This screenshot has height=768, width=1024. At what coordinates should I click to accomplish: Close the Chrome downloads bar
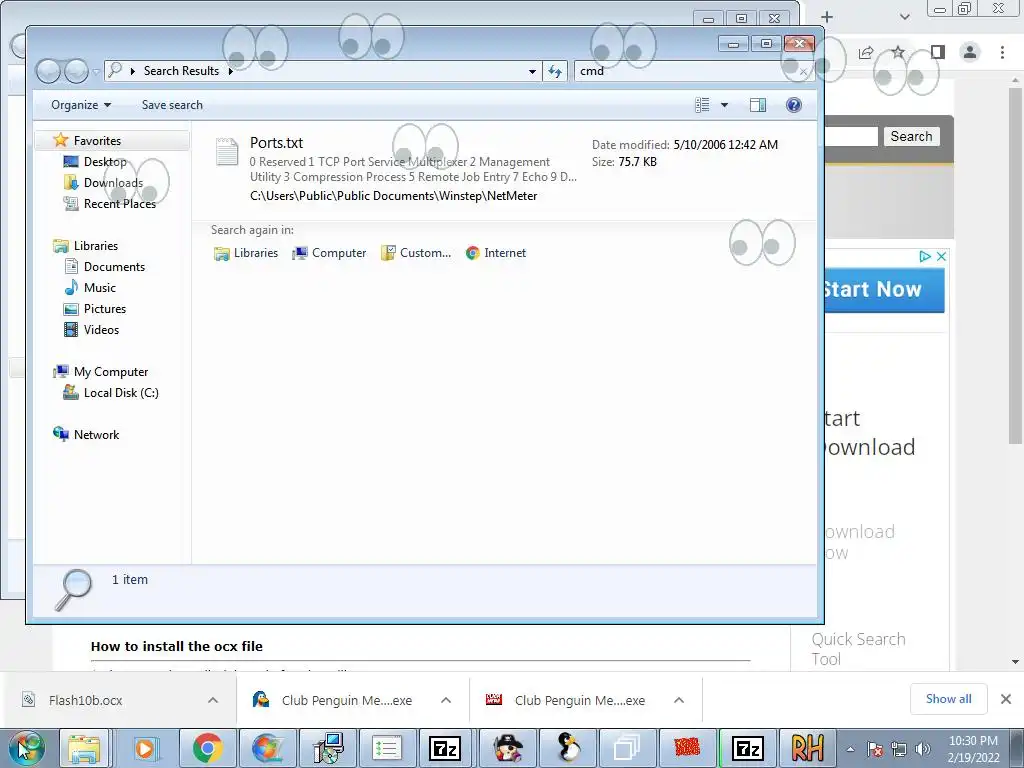(x=1006, y=699)
